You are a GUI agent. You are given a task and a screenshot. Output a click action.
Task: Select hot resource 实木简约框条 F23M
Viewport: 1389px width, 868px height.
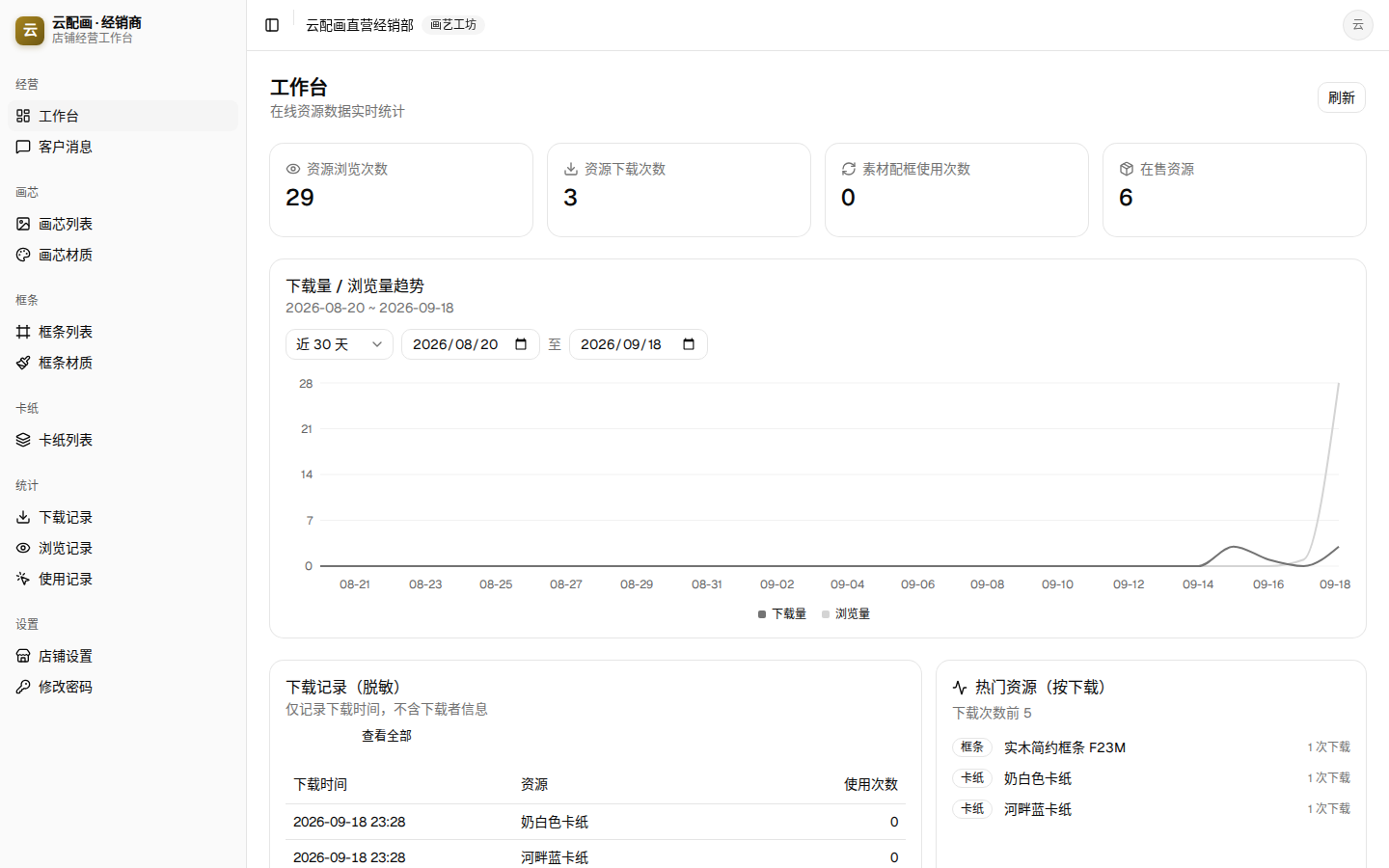(1064, 747)
